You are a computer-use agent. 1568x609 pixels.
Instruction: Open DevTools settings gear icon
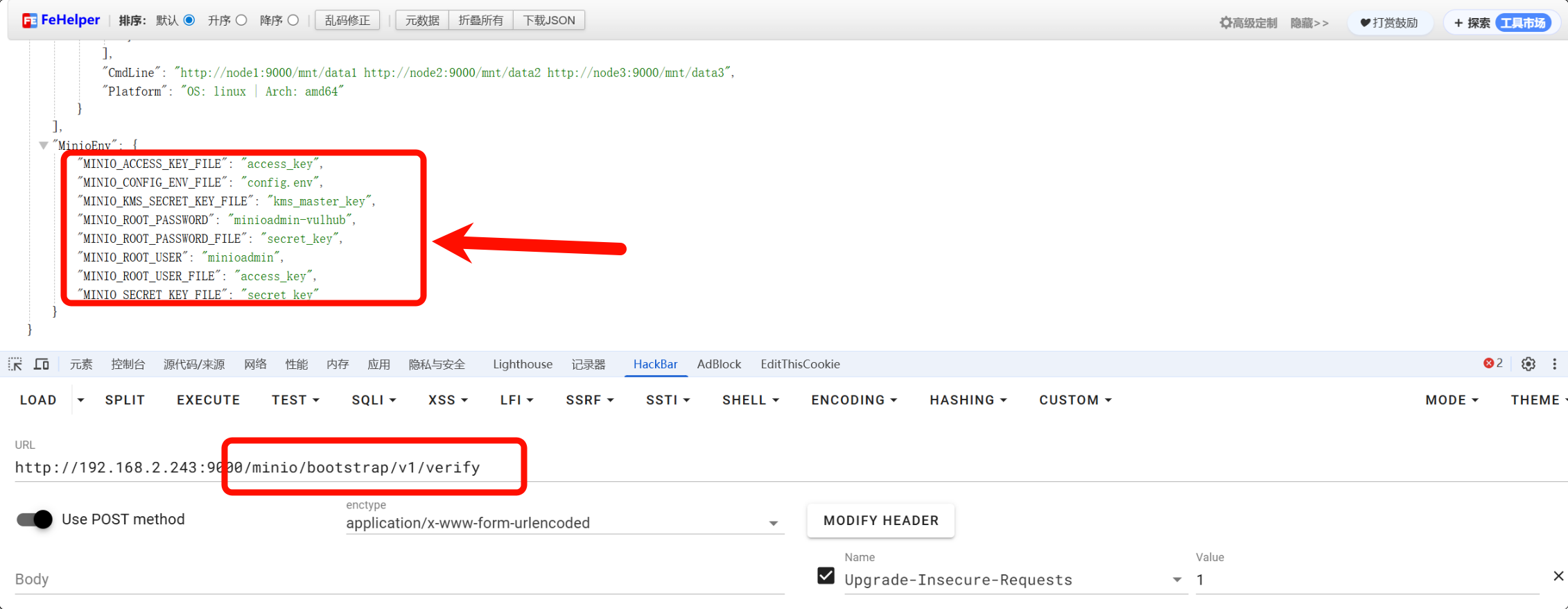(x=1528, y=364)
